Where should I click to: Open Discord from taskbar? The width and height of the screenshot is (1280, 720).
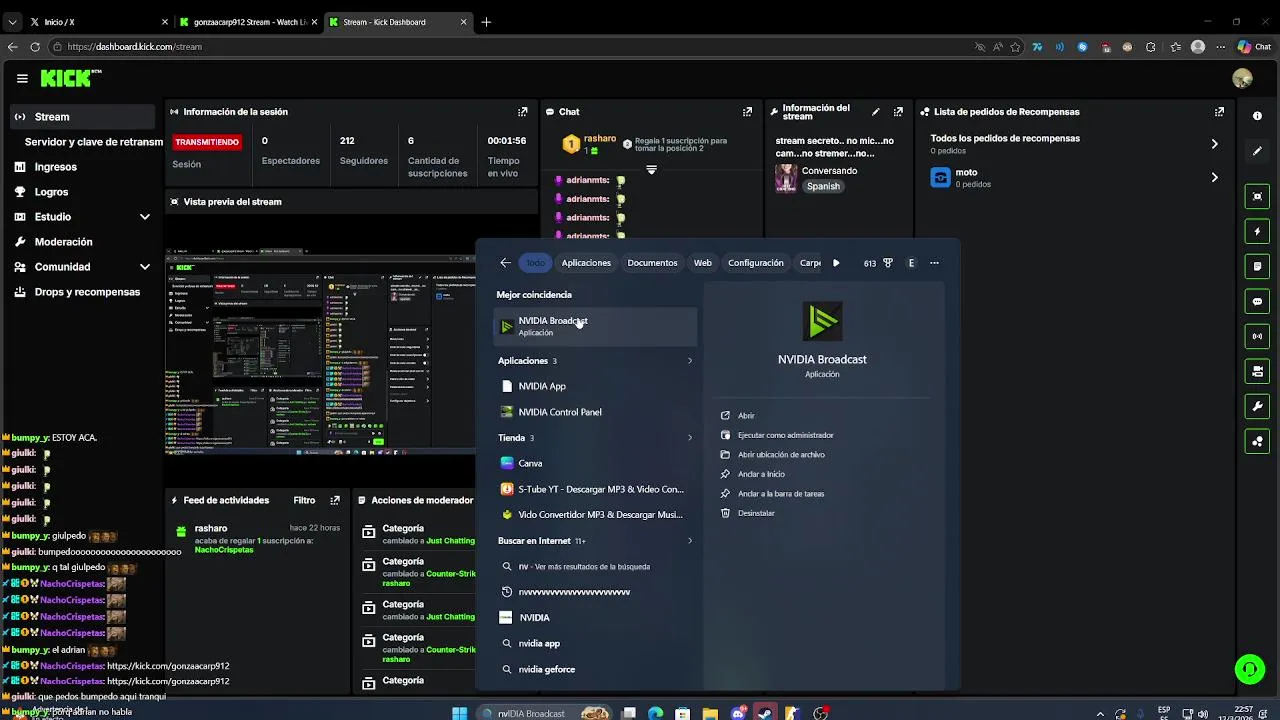(738, 713)
